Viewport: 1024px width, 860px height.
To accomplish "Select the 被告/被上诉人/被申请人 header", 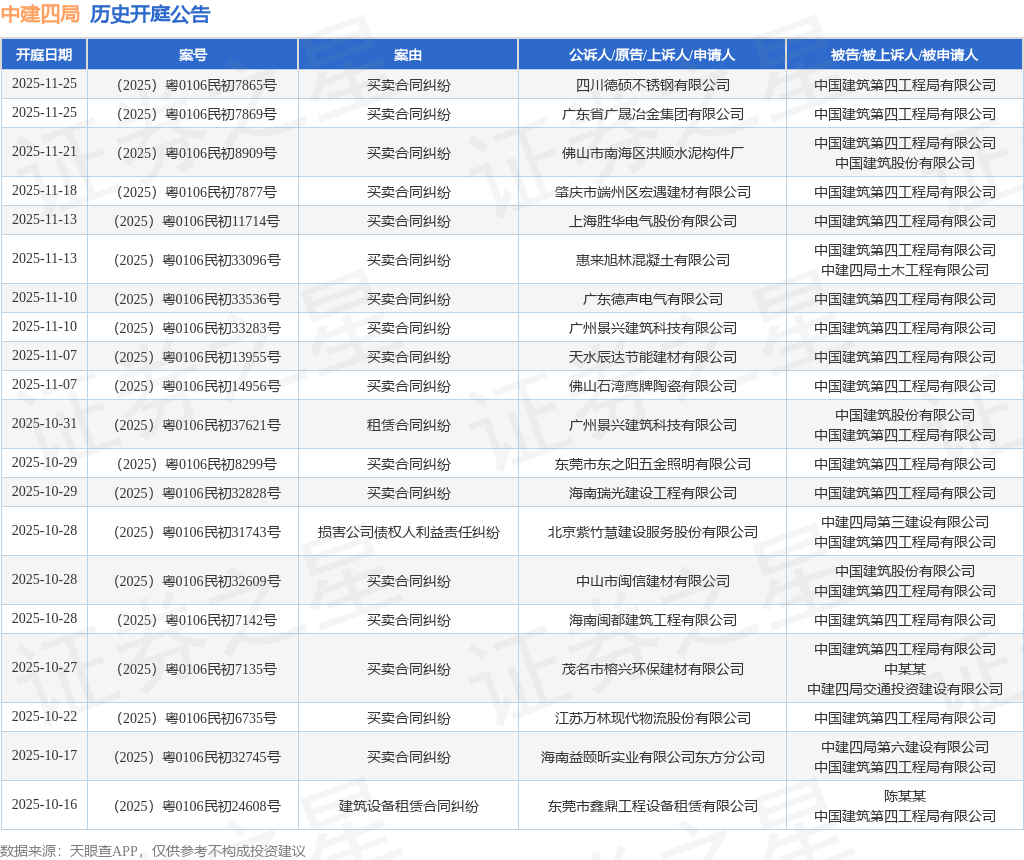I will coord(904,55).
